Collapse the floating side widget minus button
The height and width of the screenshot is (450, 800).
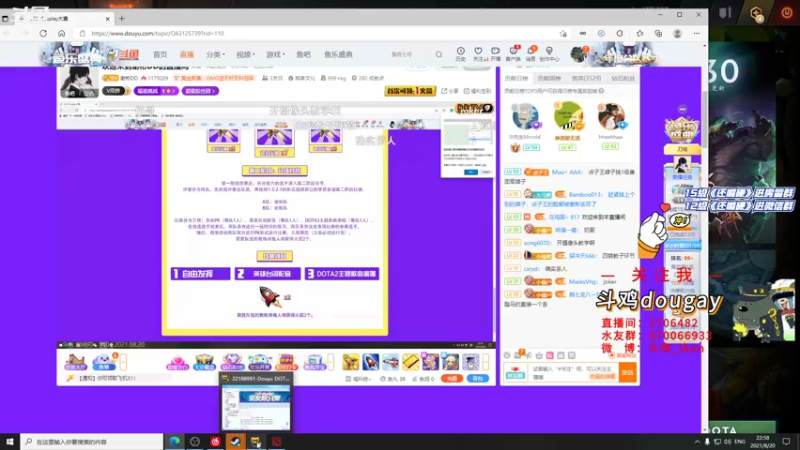682,109
